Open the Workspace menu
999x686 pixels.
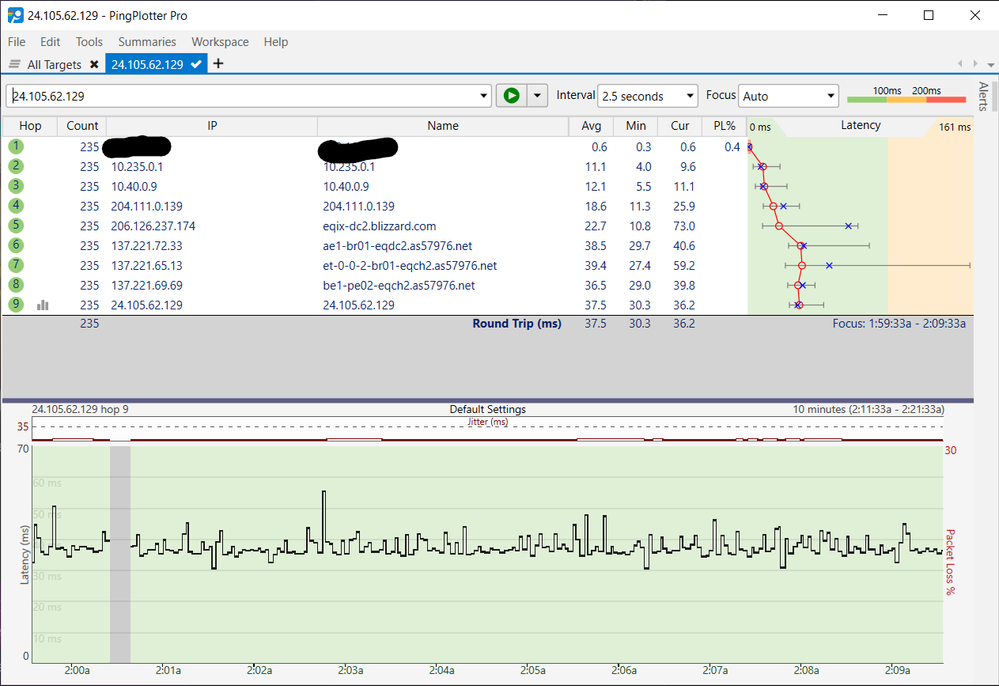coord(220,42)
